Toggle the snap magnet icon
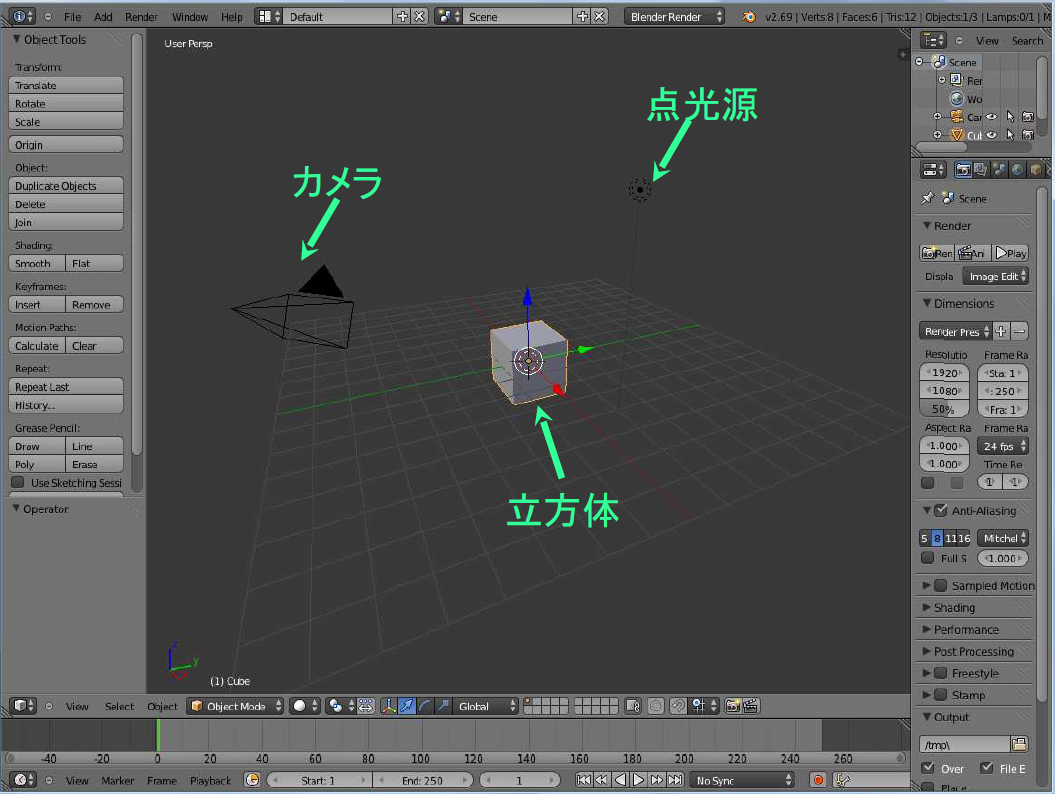 point(677,706)
